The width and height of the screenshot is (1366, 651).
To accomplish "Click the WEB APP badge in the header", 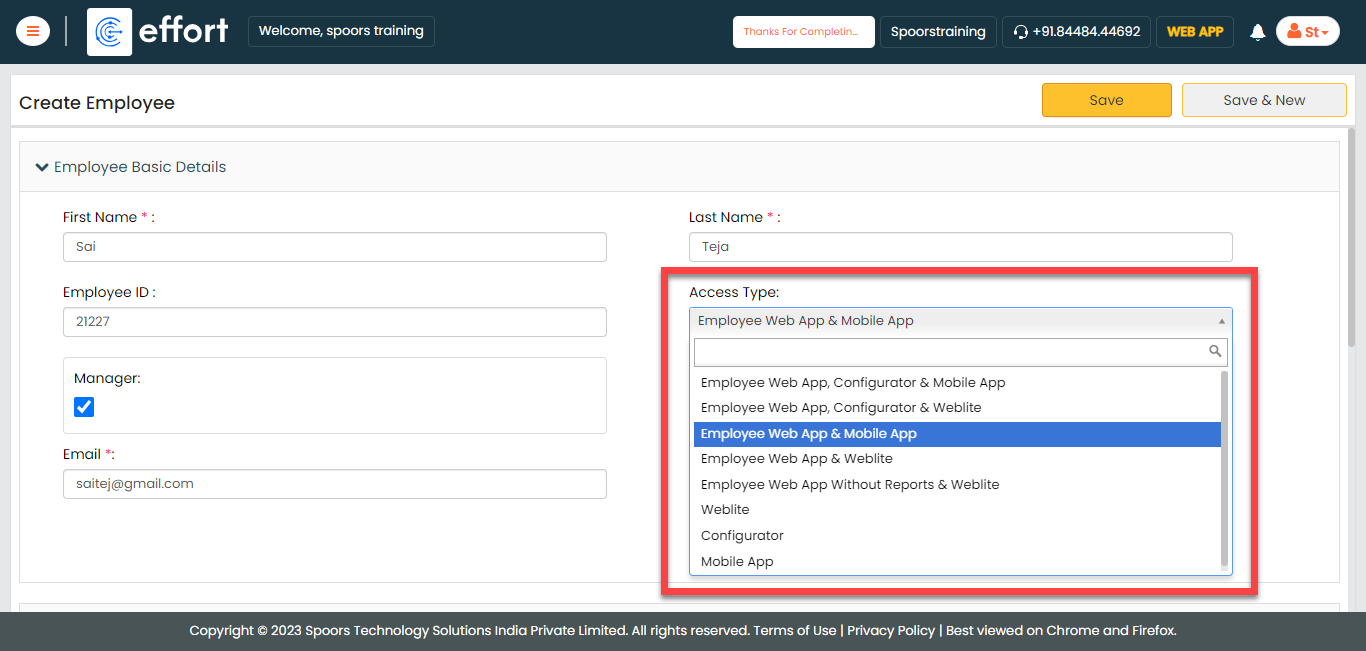I will pyautogui.click(x=1194, y=31).
